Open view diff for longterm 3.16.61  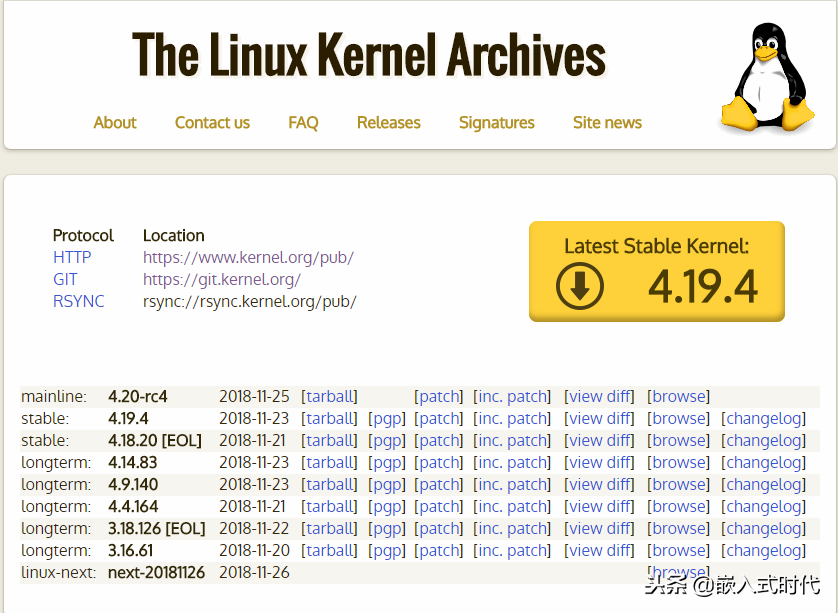coord(599,550)
